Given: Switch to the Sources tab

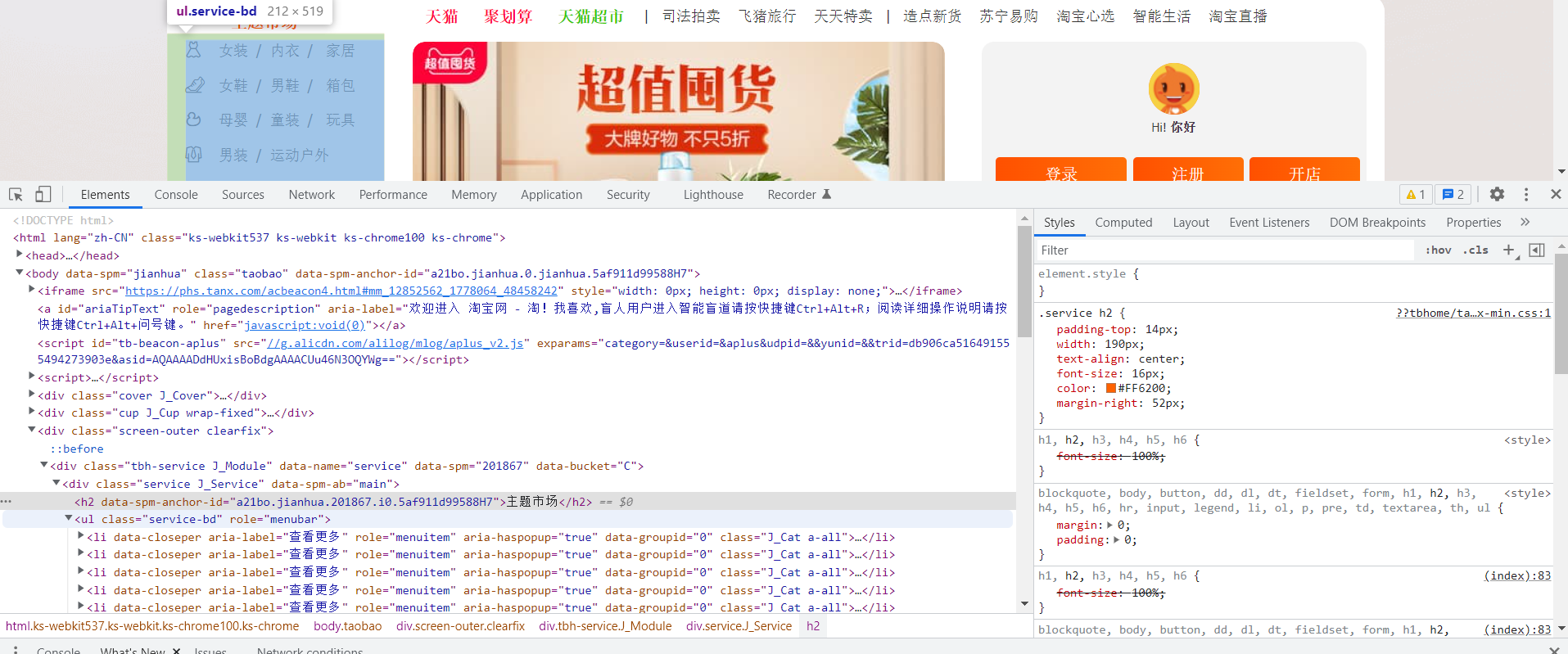Looking at the screenshot, I should pos(243,194).
